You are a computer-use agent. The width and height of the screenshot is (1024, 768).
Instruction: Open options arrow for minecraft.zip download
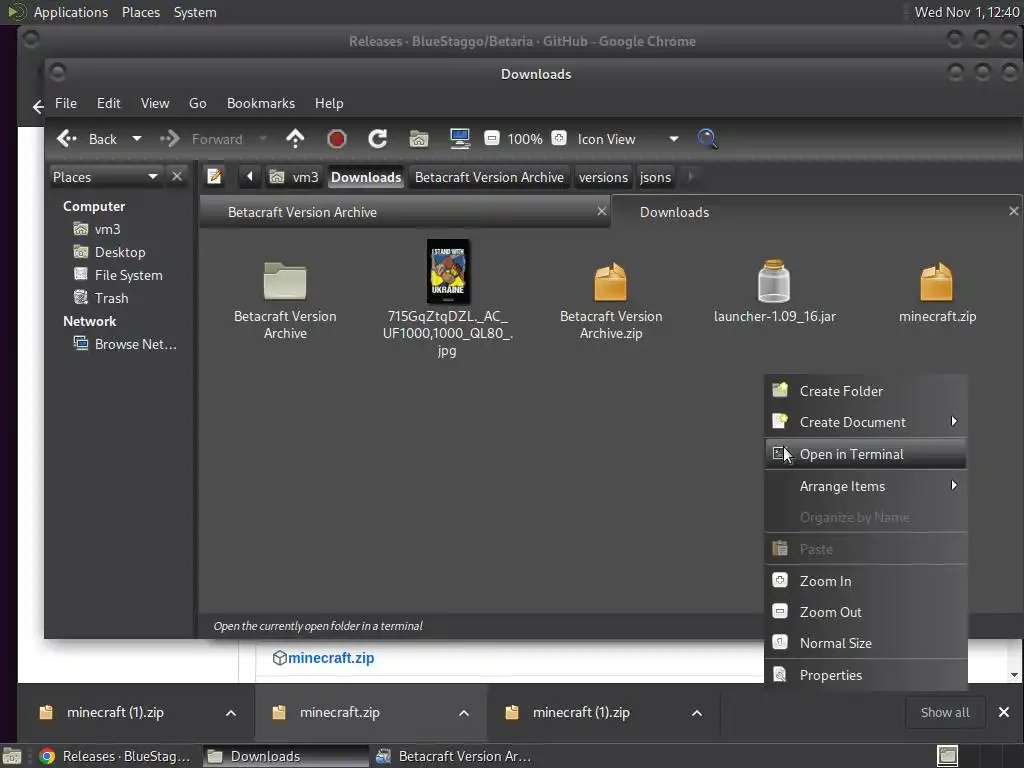[x=464, y=712]
